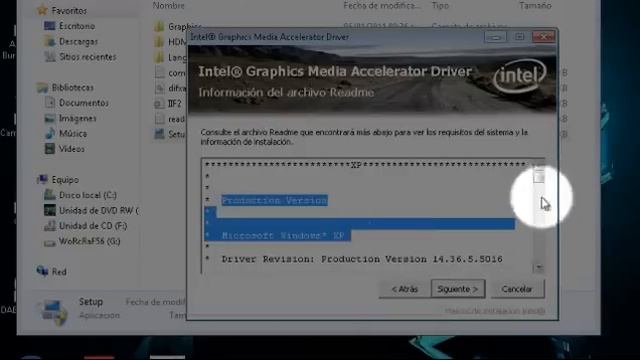Open Descargas folder in sidebar

[x=78, y=42]
